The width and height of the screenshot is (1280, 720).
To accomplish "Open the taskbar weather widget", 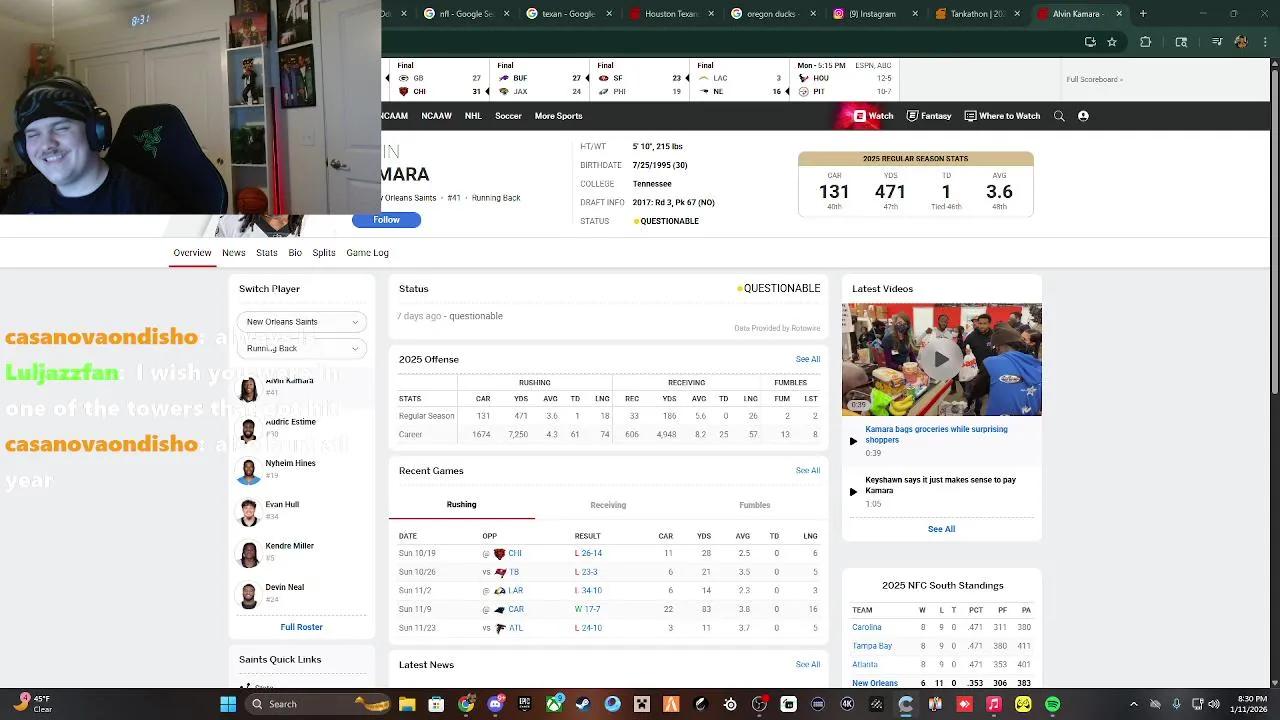I will point(32,704).
